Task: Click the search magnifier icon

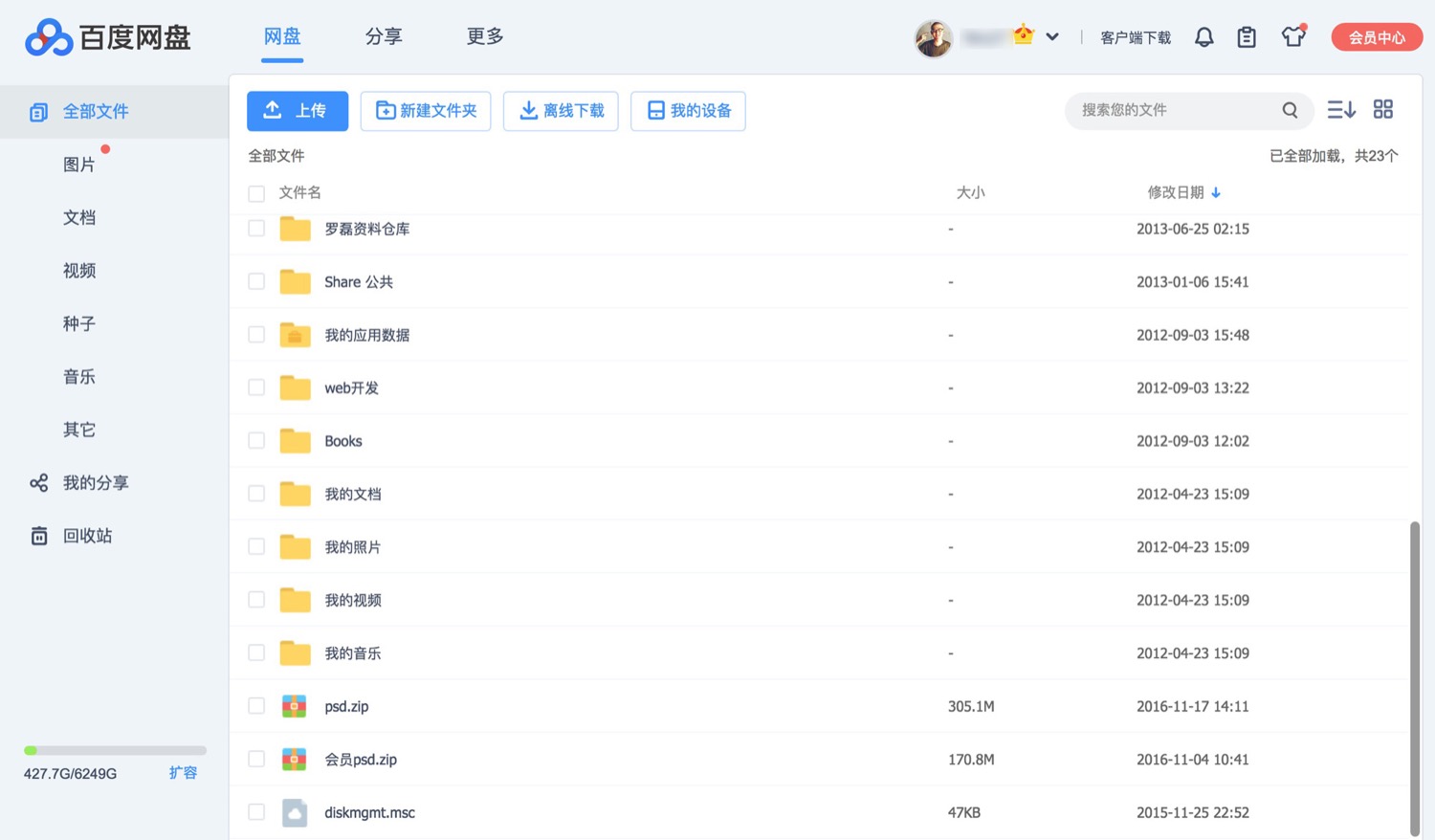Action: click(x=1290, y=111)
